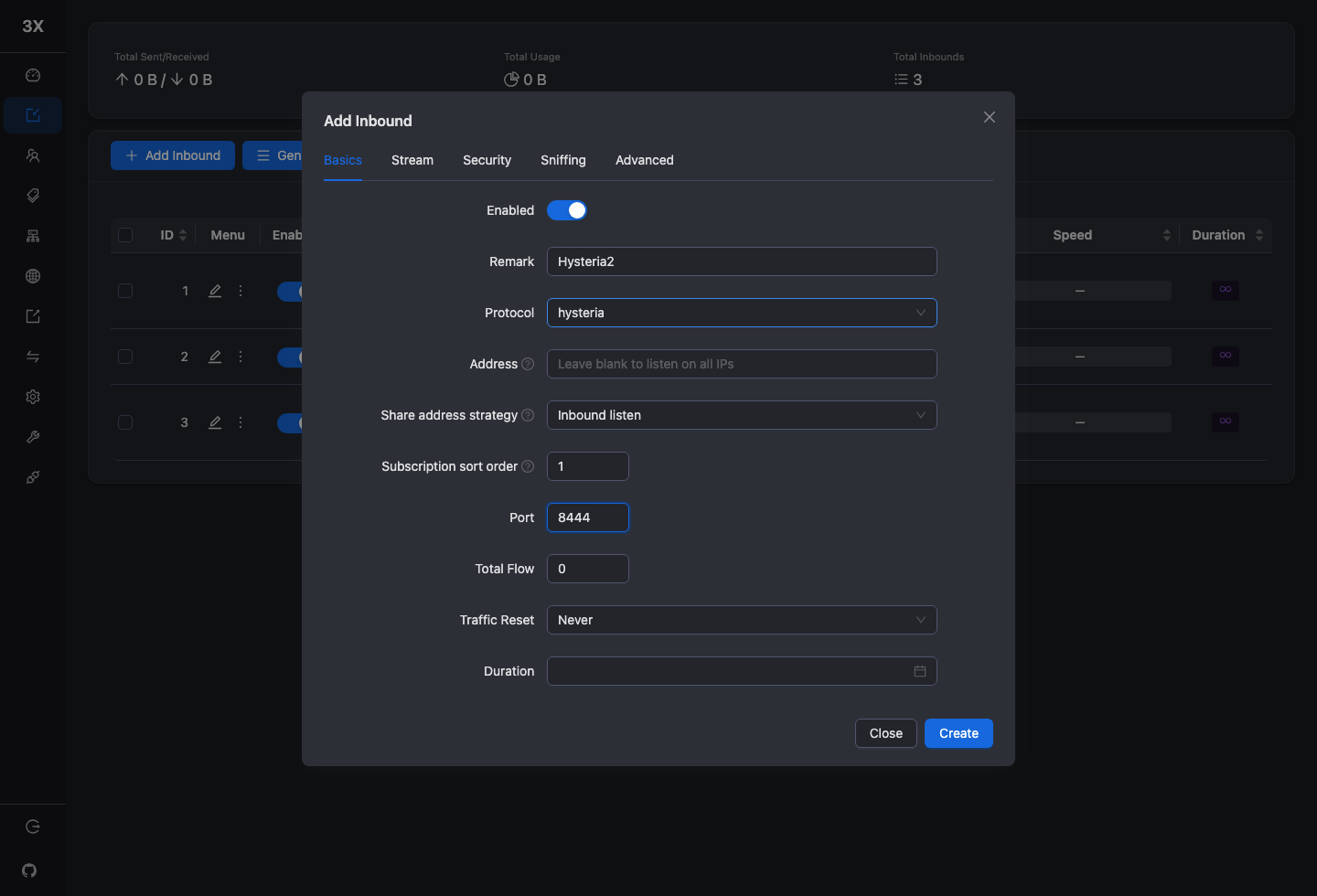Click the Add Inbound button
The width and height of the screenshot is (1317, 896).
[173, 155]
